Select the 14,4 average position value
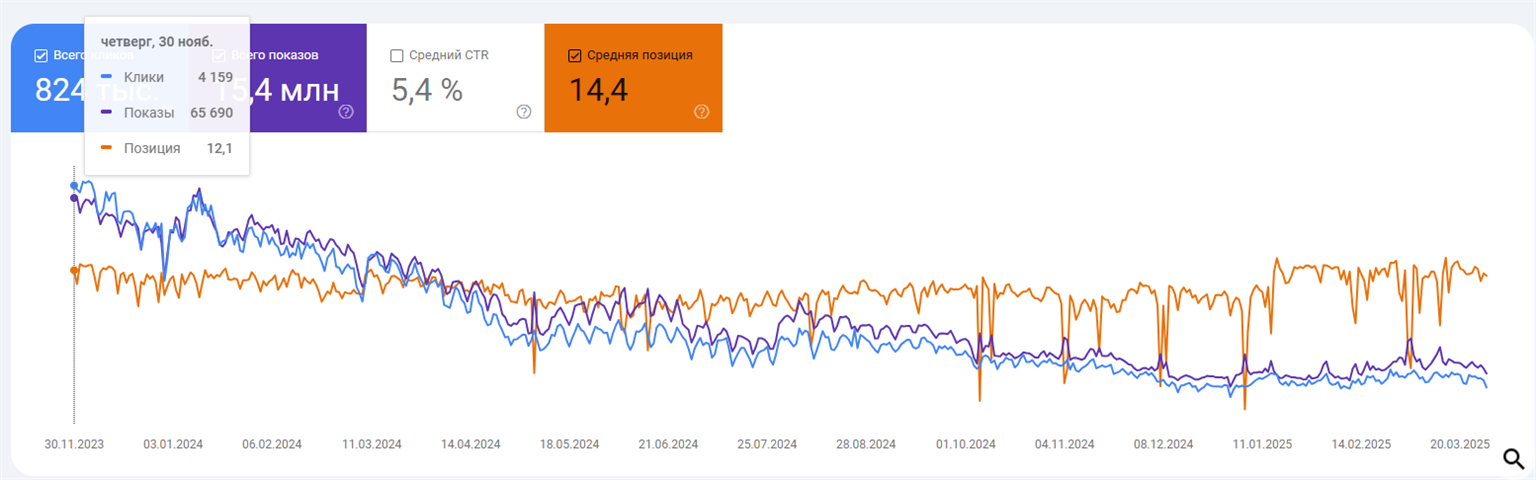The image size is (1536, 480). [x=598, y=91]
